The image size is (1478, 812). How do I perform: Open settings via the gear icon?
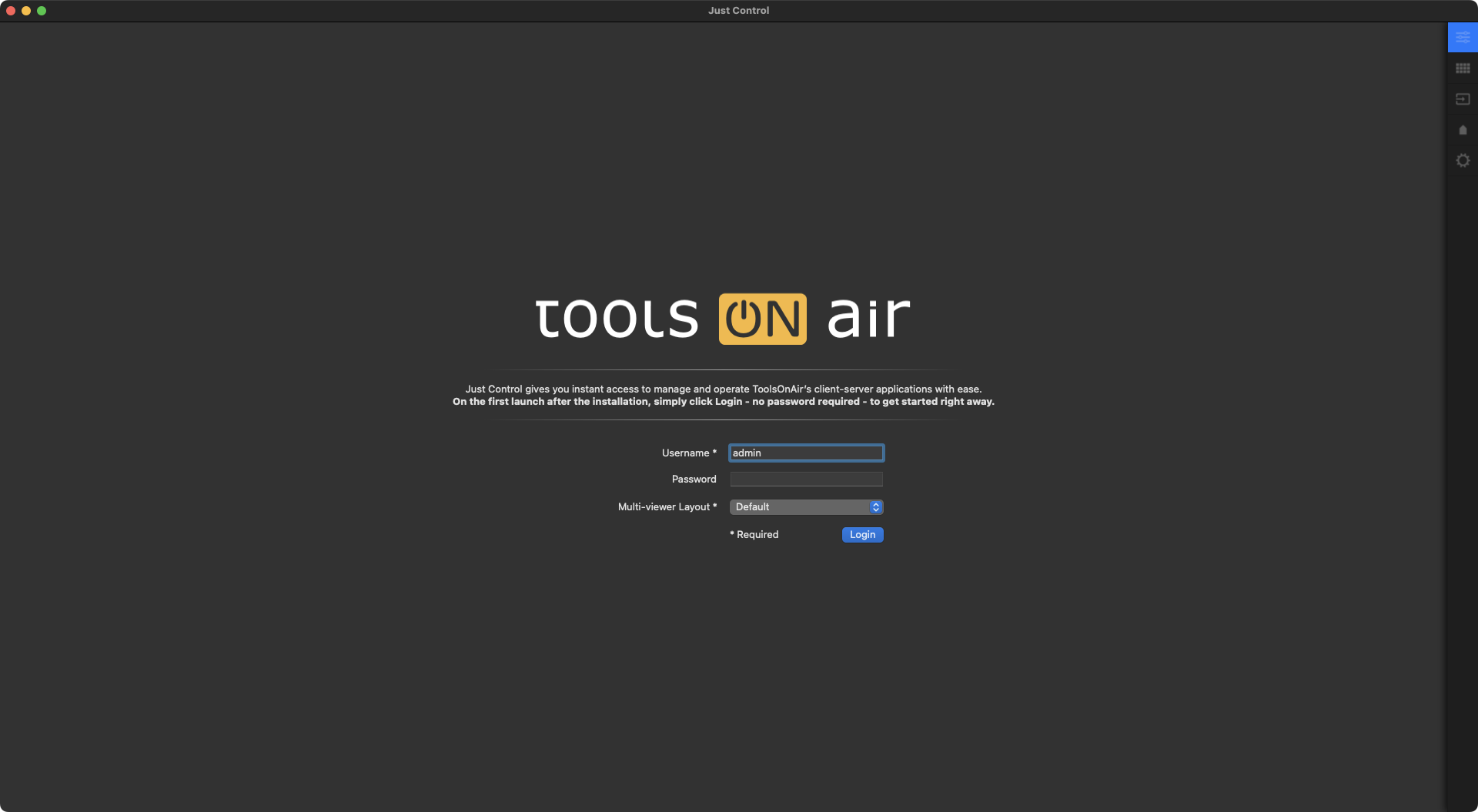1463,161
